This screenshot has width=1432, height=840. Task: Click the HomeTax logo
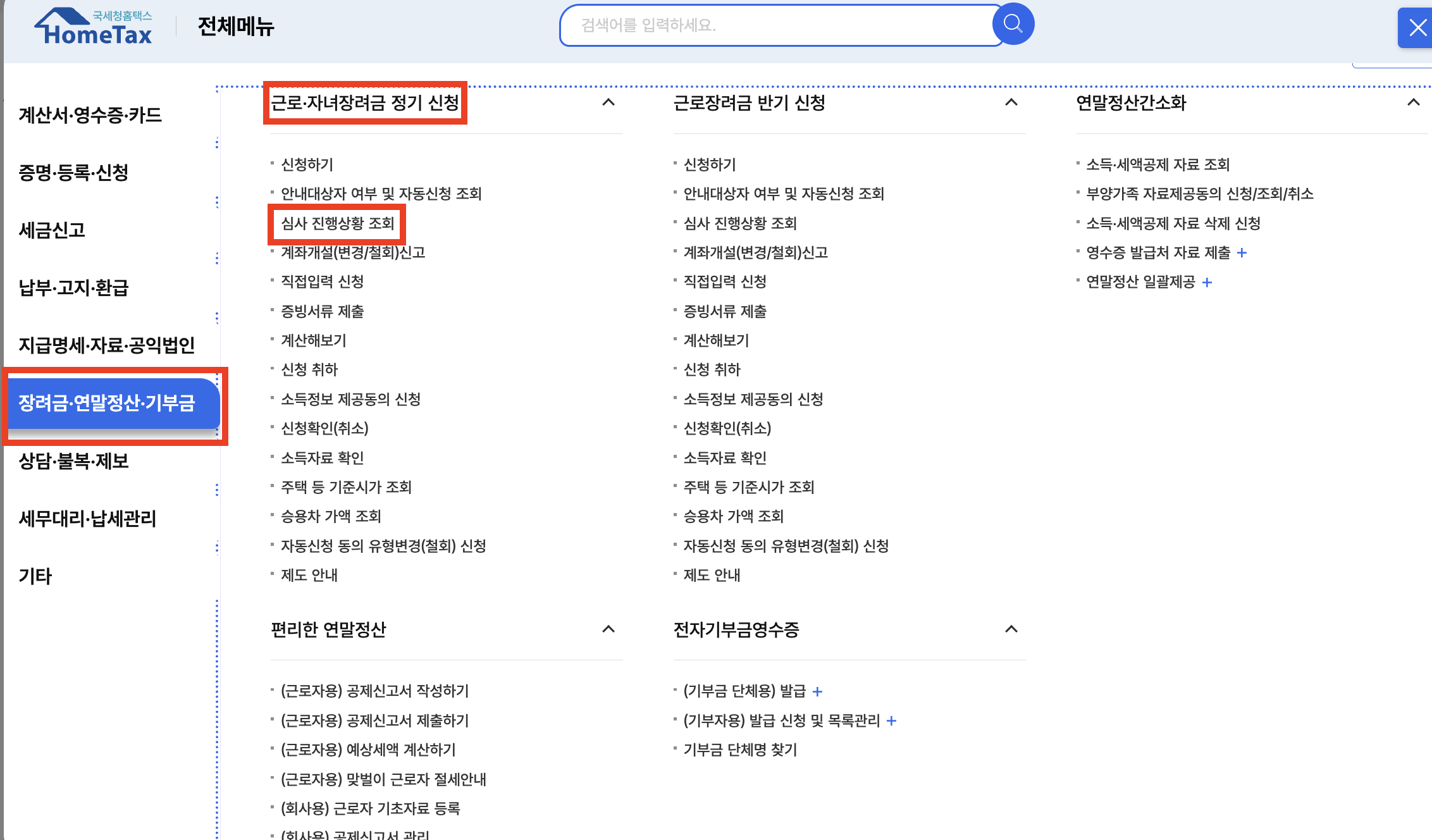tap(94, 27)
